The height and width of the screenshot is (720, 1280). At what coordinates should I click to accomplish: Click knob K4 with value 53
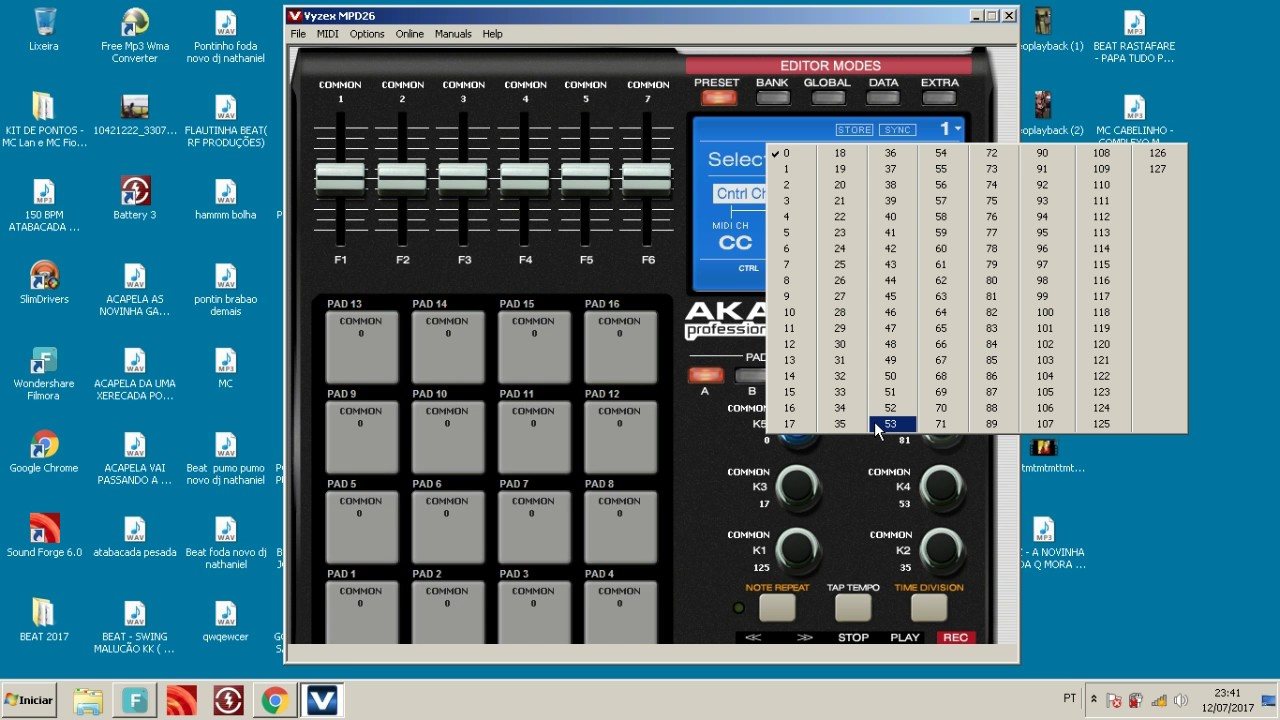click(942, 487)
